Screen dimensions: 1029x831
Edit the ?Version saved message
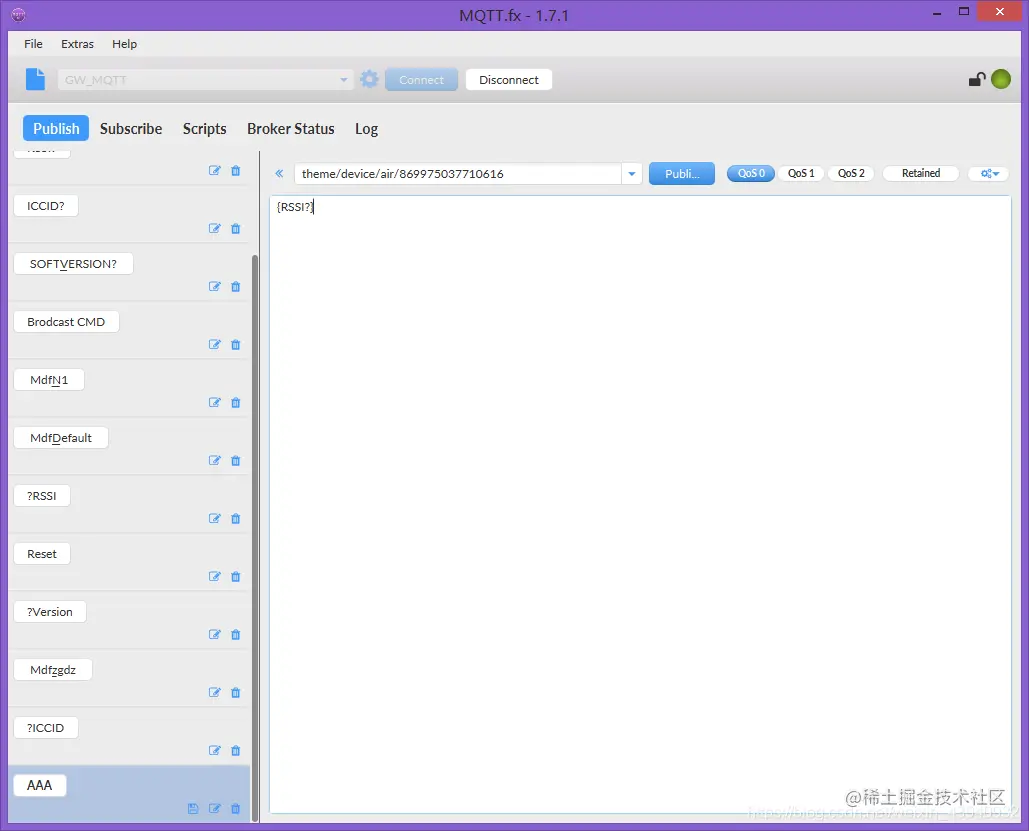(215, 634)
